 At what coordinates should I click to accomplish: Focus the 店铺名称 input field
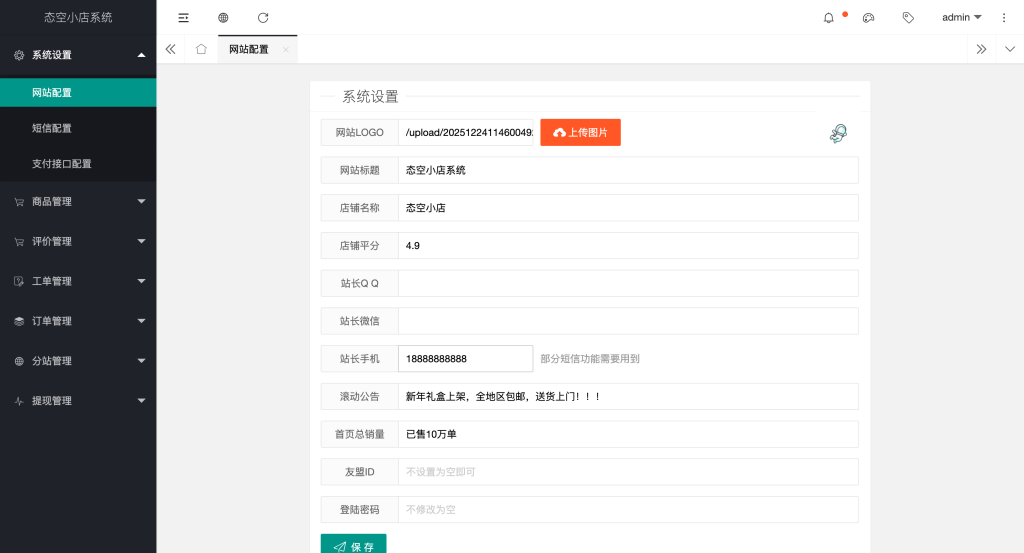[x=628, y=208]
